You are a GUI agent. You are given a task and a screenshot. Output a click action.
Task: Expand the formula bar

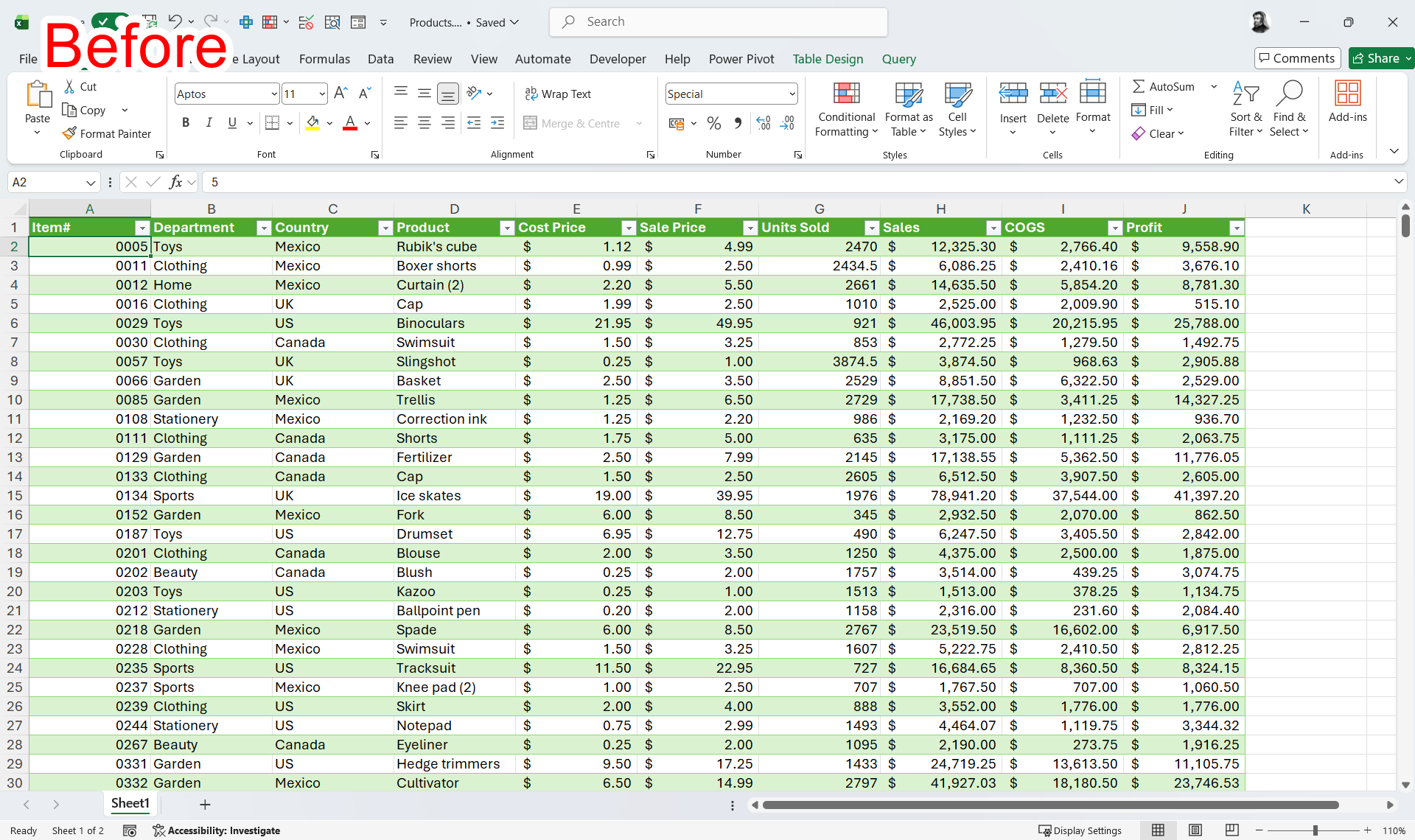pyautogui.click(x=1398, y=181)
